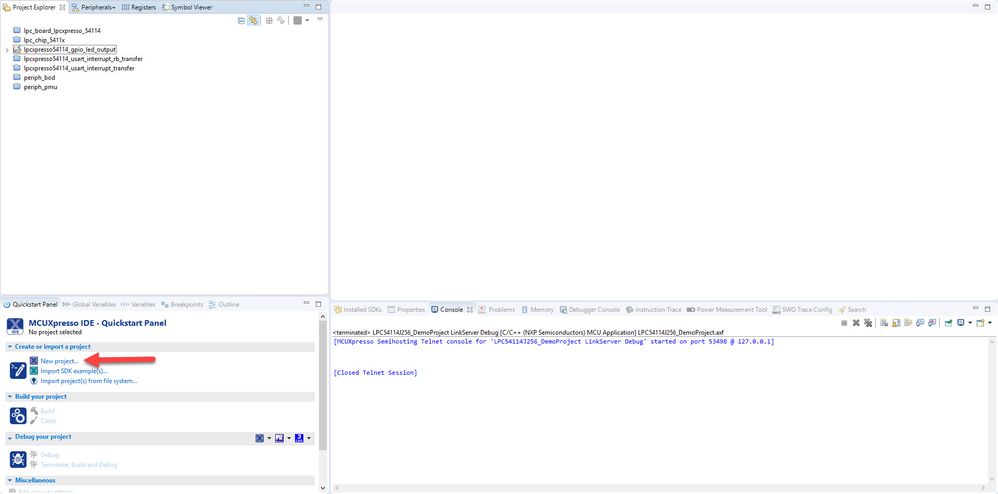The image size is (998, 494).
Task: Open the Variables tab
Action: (138, 304)
